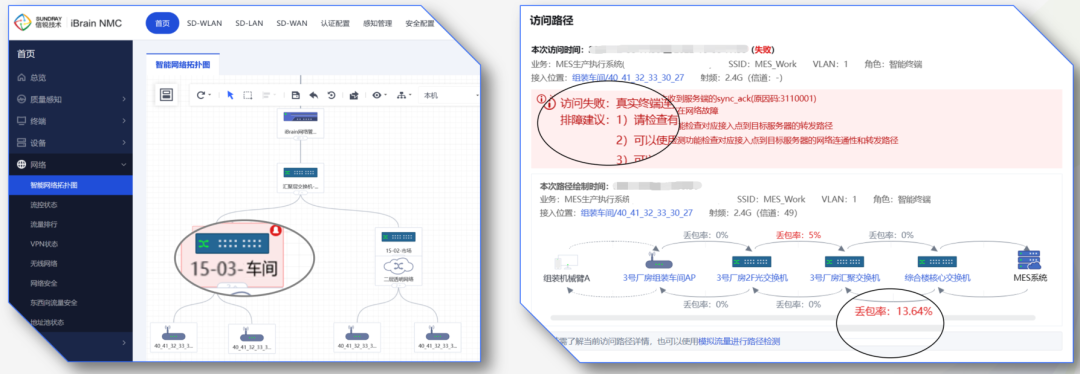Open the 认证配置 top menu
This screenshot has width=1080, height=374.
[333, 23]
